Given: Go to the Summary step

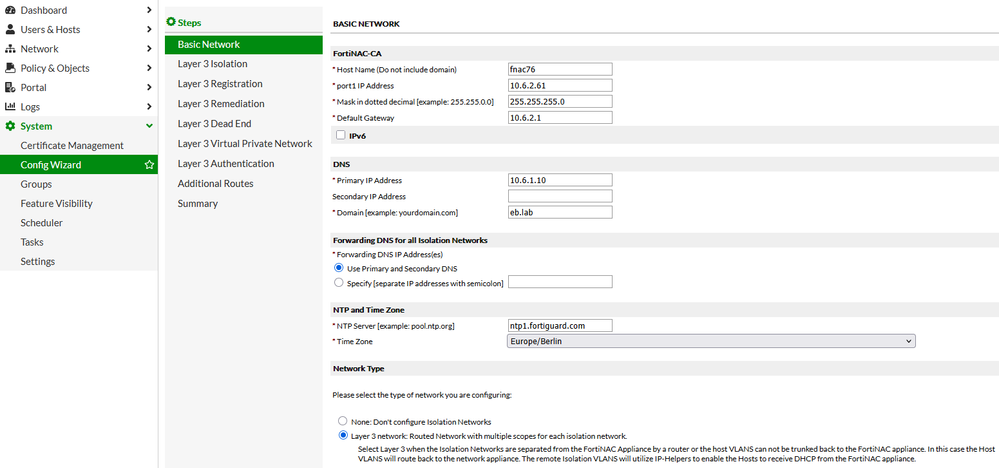Looking at the screenshot, I should (x=197, y=203).
